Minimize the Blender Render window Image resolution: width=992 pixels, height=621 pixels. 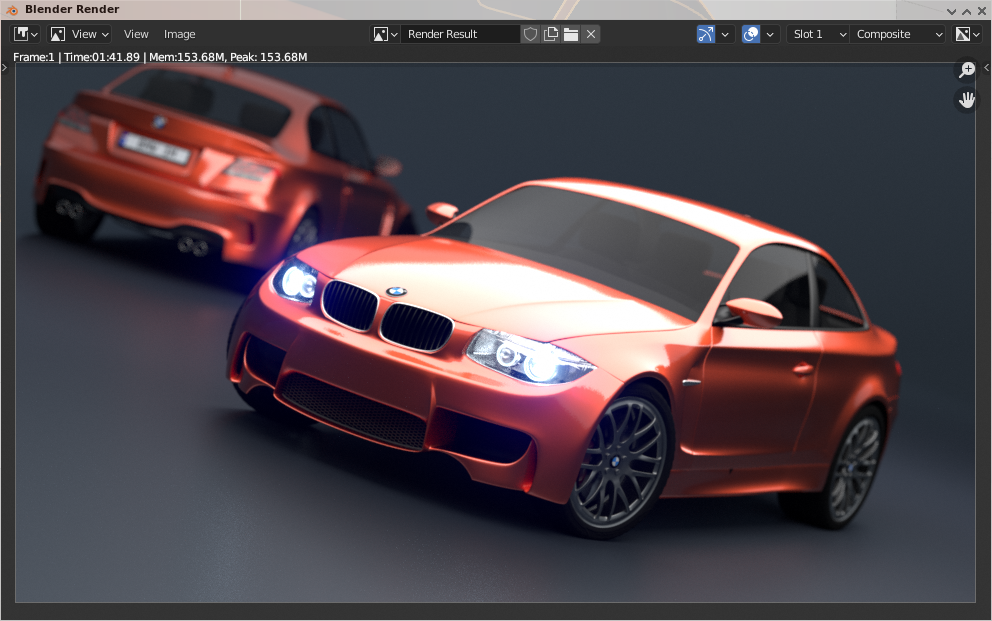[x=952, y=11]
